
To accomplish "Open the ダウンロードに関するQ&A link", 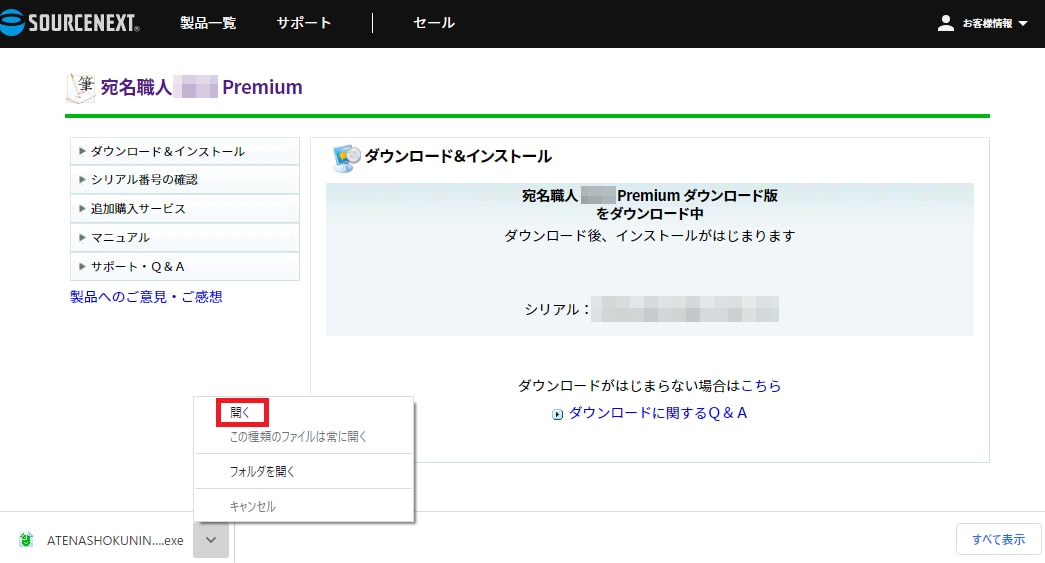I will 658,413.
